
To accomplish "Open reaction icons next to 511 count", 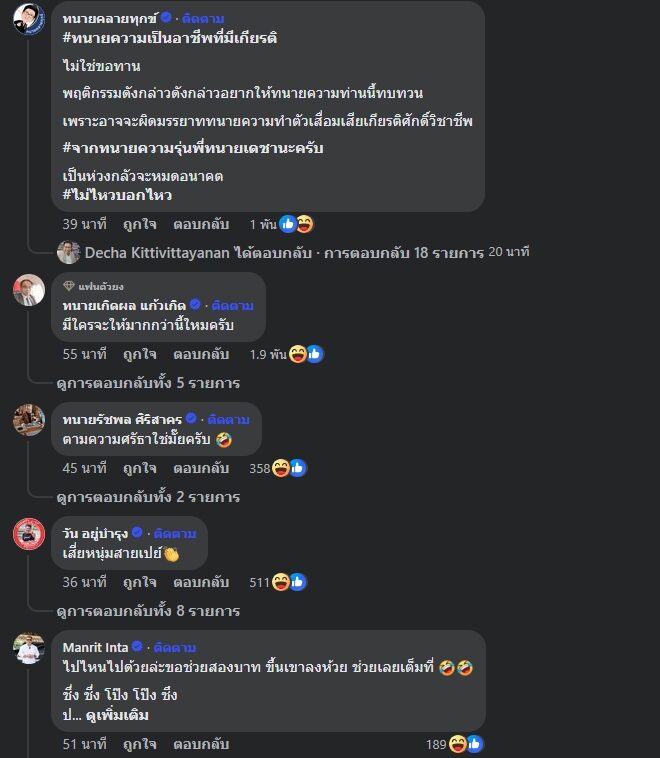I will [x=289, y=582].
